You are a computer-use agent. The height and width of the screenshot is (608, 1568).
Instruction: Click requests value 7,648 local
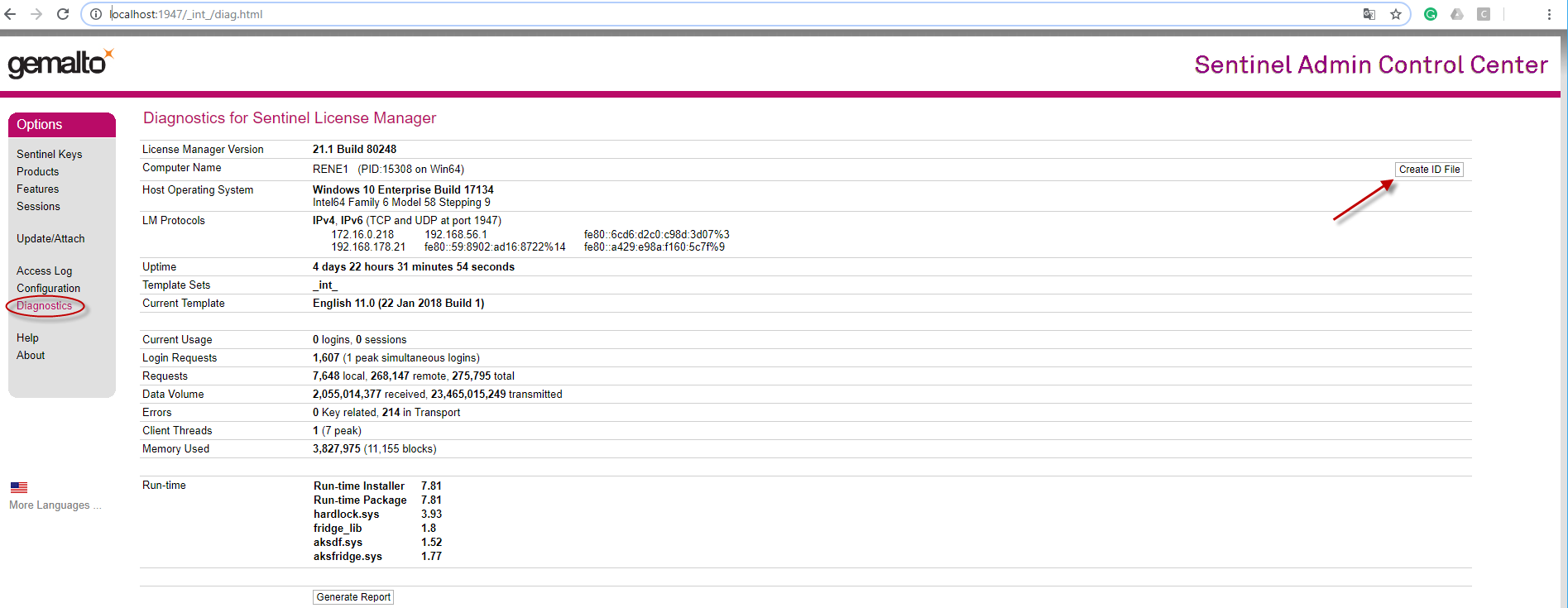point(338,376)
